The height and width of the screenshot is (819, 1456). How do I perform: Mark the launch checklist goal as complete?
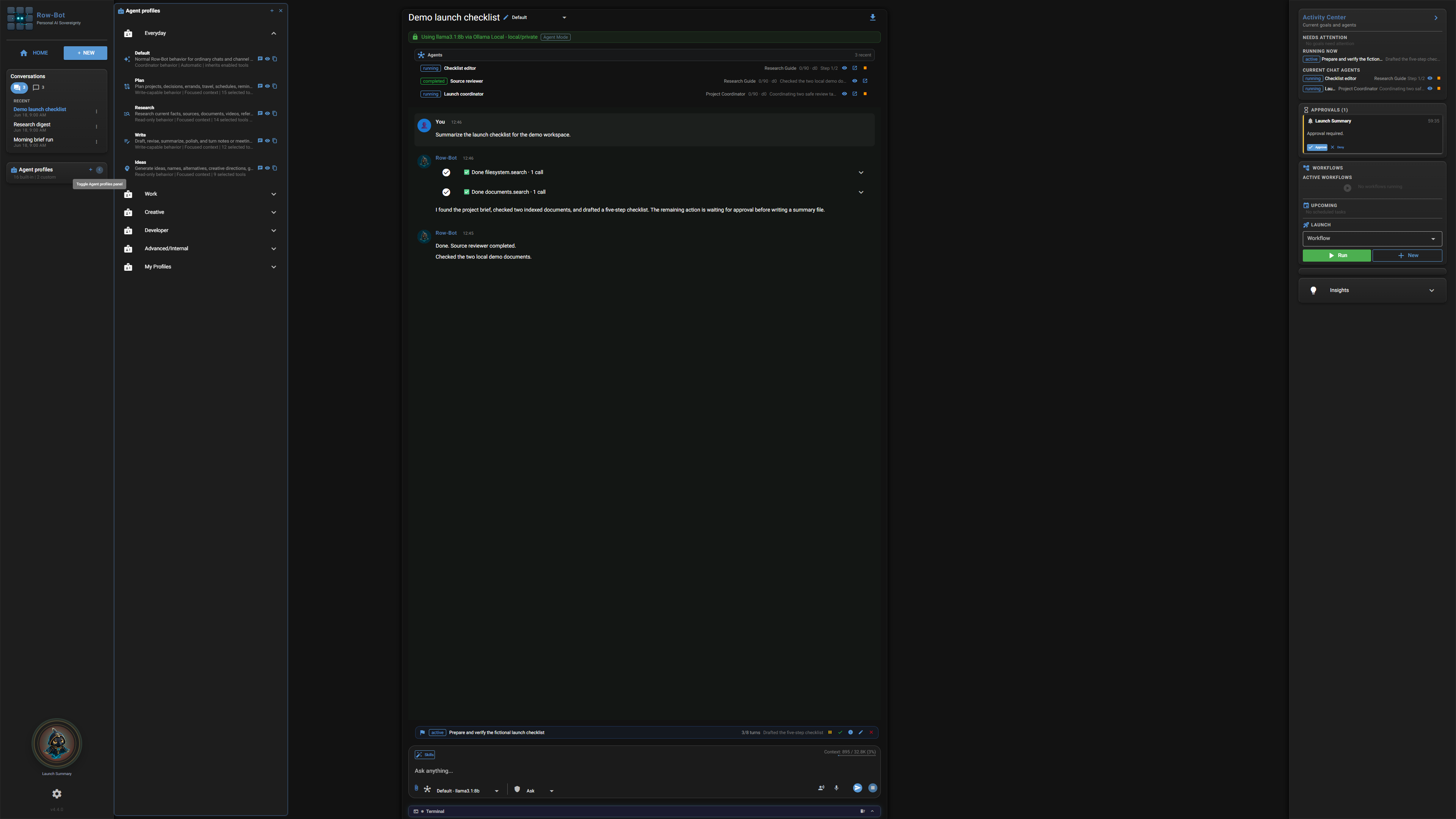click(840, 733)
